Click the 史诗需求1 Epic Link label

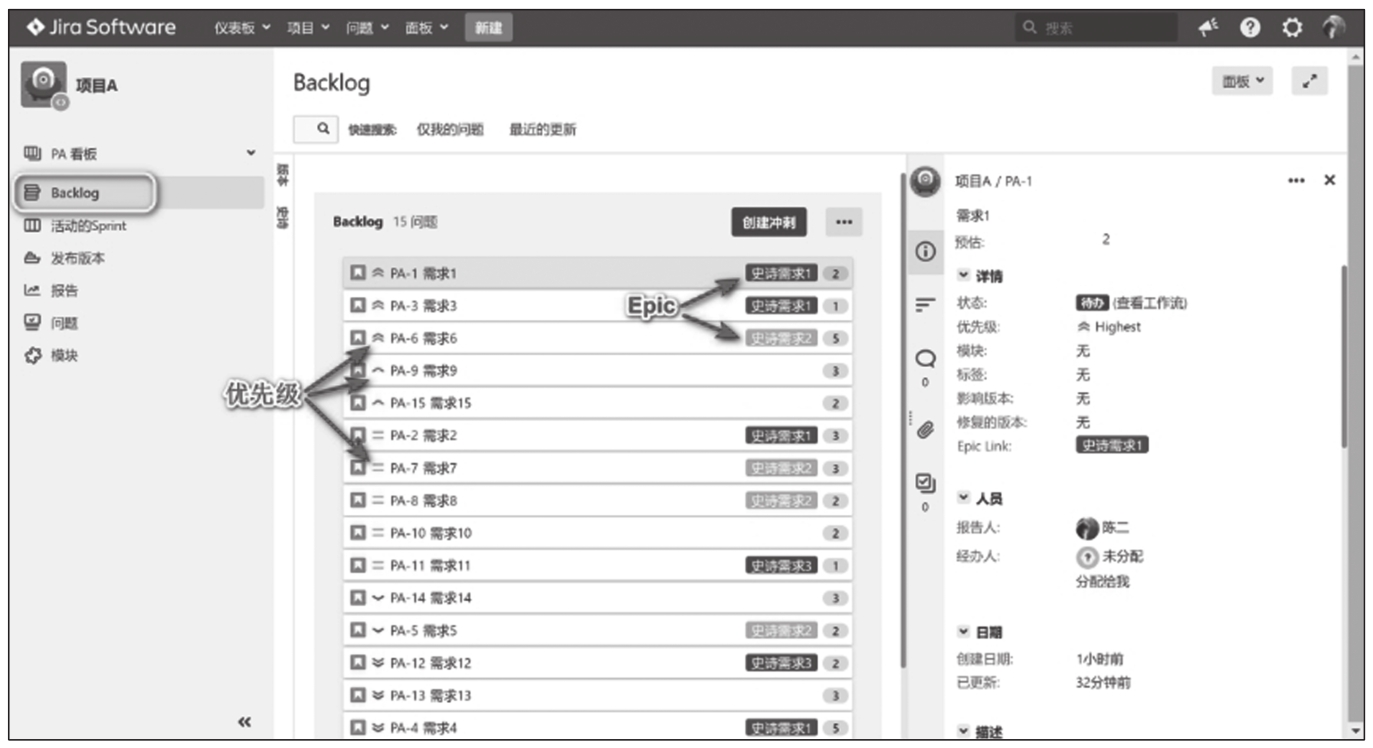click(x=1112, y=446)
